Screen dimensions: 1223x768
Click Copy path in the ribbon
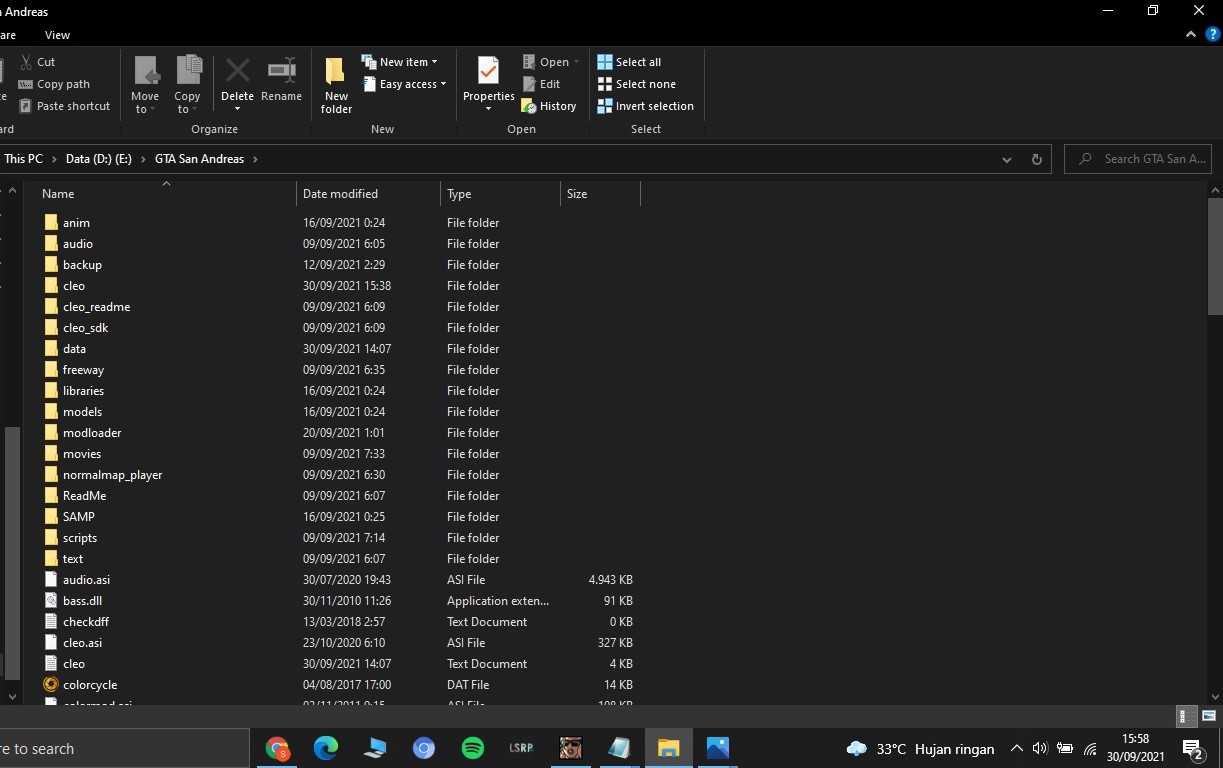coord(54,84)
